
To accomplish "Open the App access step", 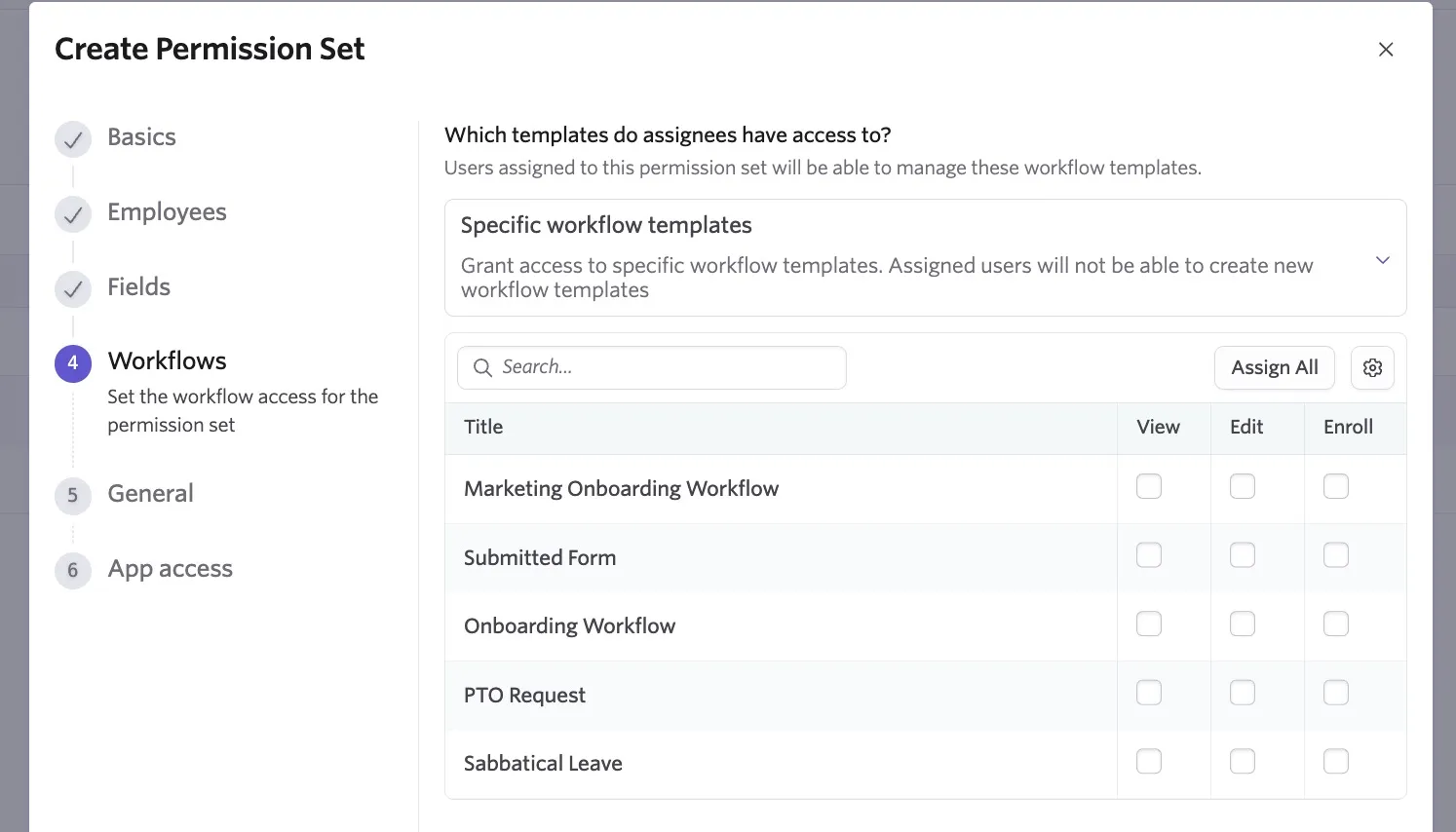I will (x=170, y=569).
